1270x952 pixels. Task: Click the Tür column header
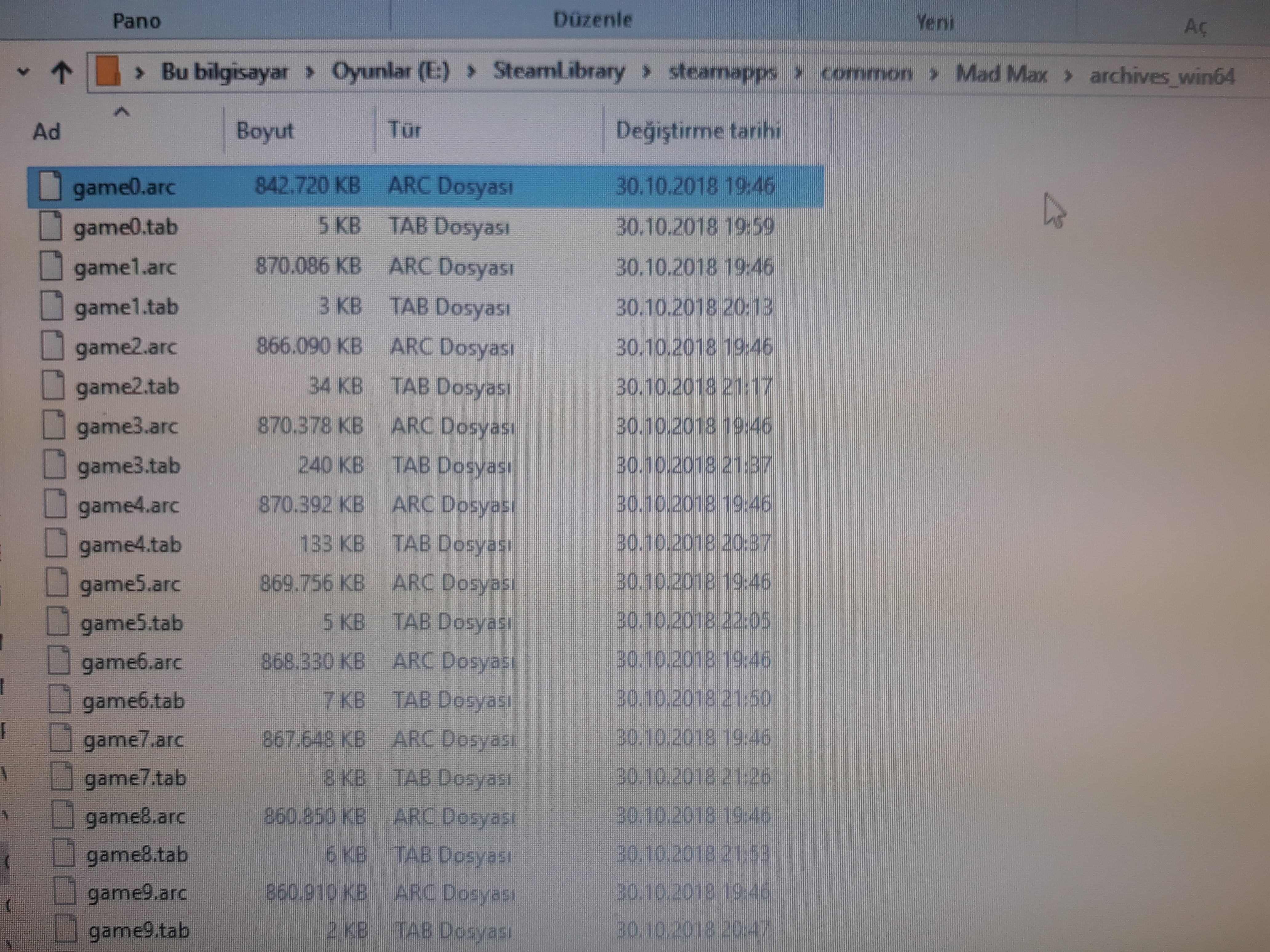coord(405,130)
